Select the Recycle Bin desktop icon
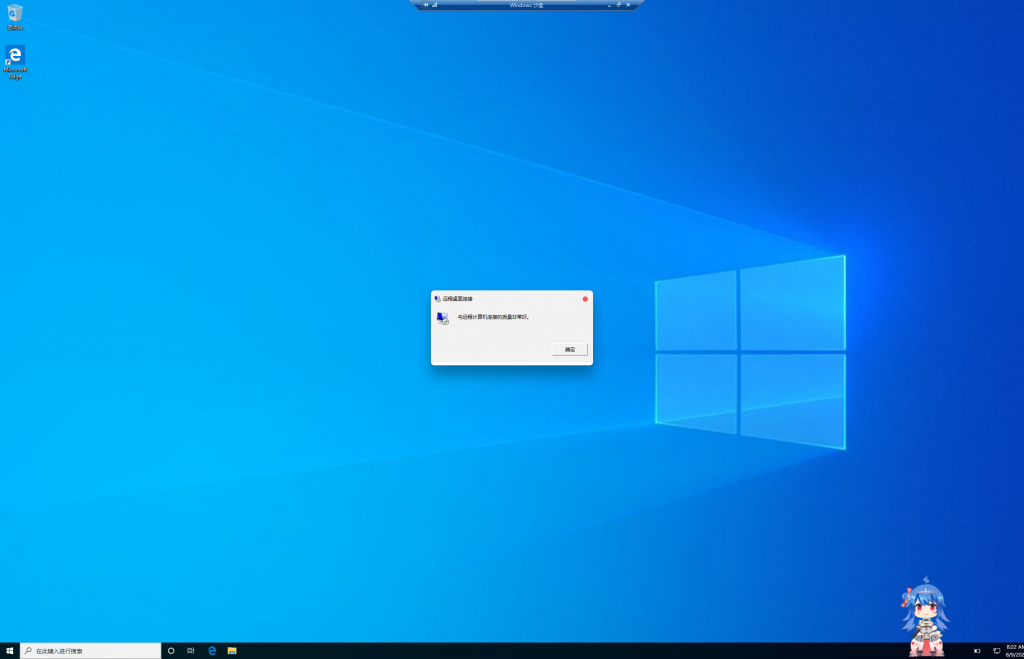 point(14,17)
